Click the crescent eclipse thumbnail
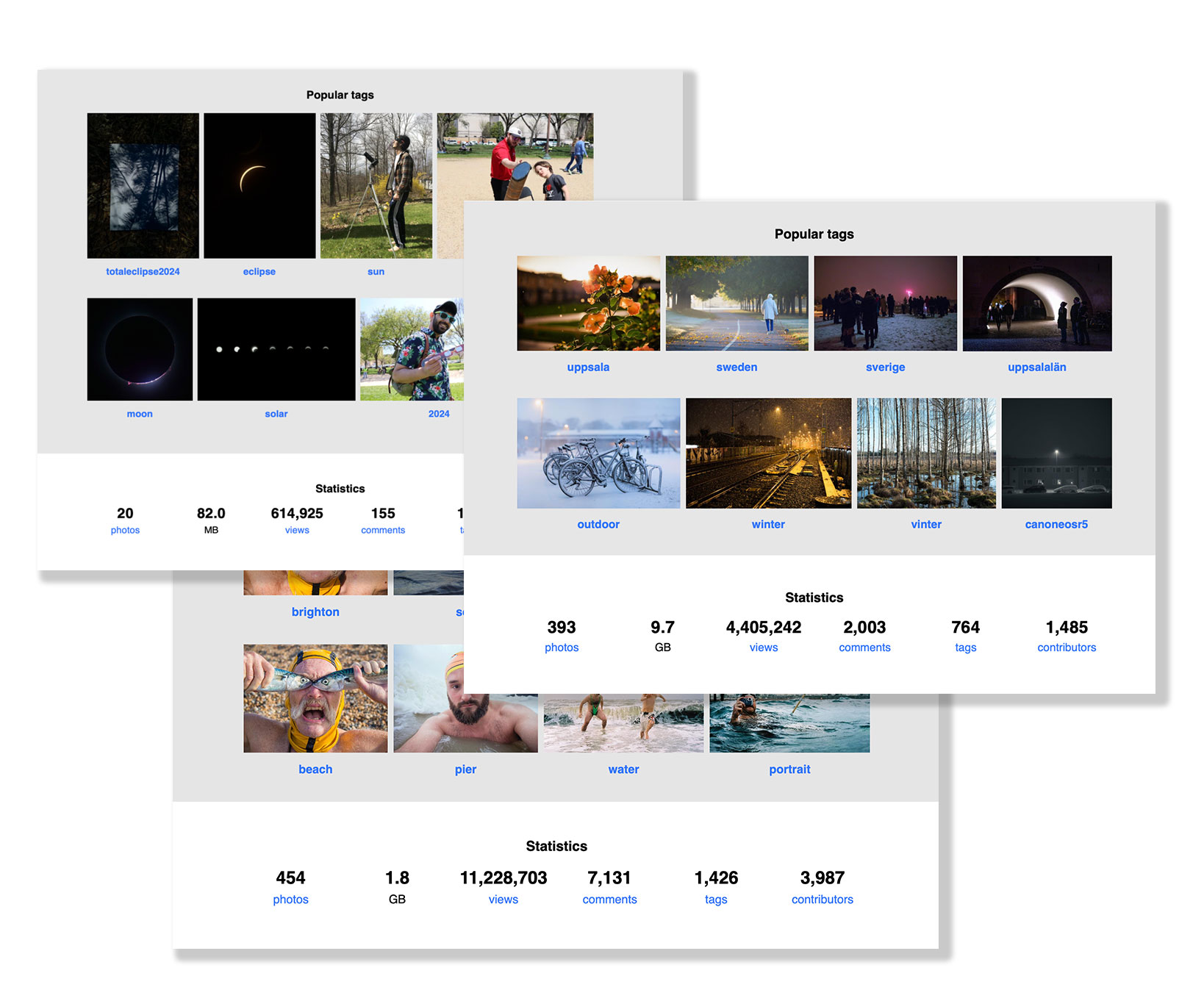Image resolution: width=1204 pixels, height=1001 pixels. coord(259,185)
